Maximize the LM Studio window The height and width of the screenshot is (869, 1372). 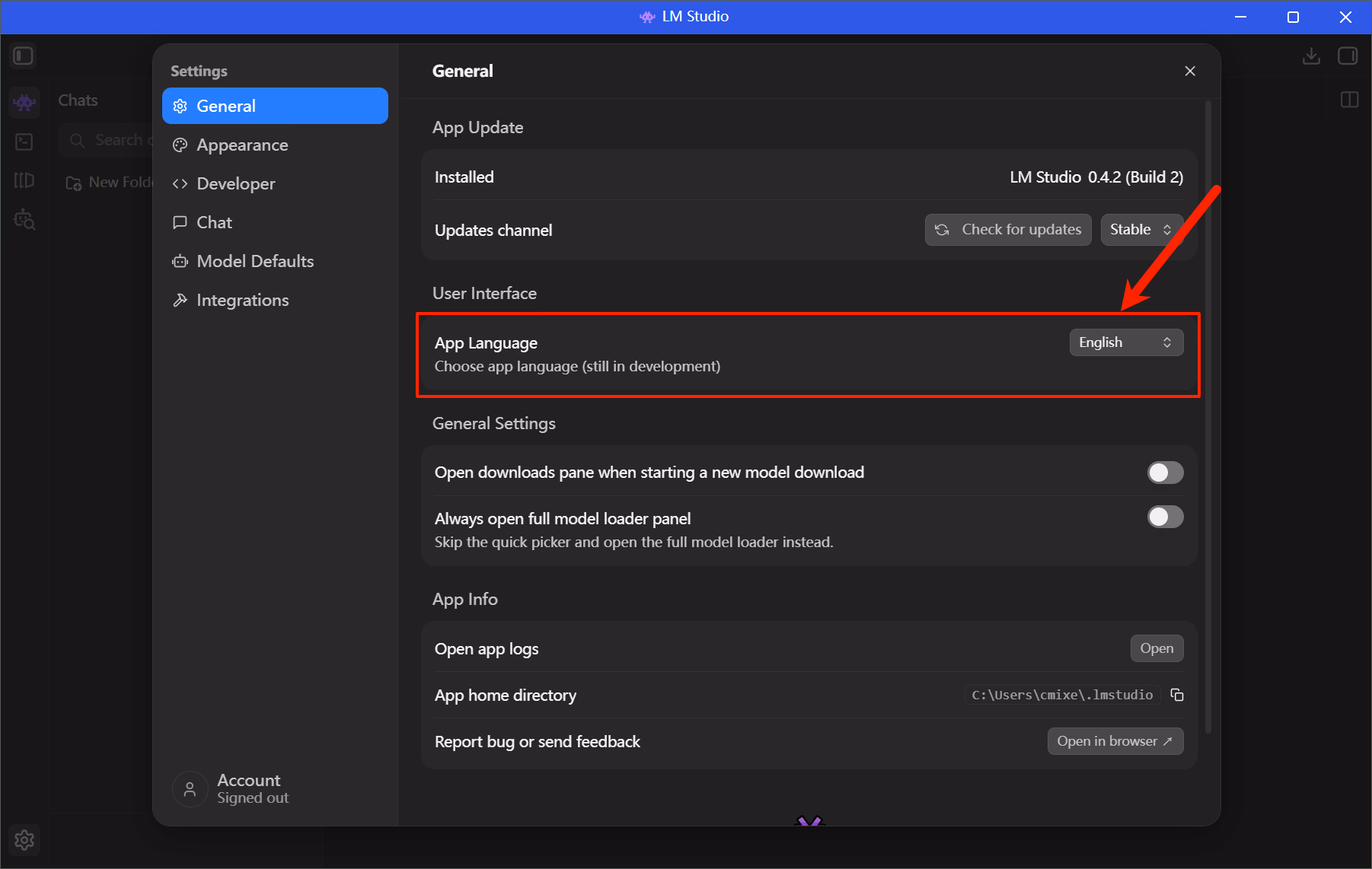[x=1293, y=17]
